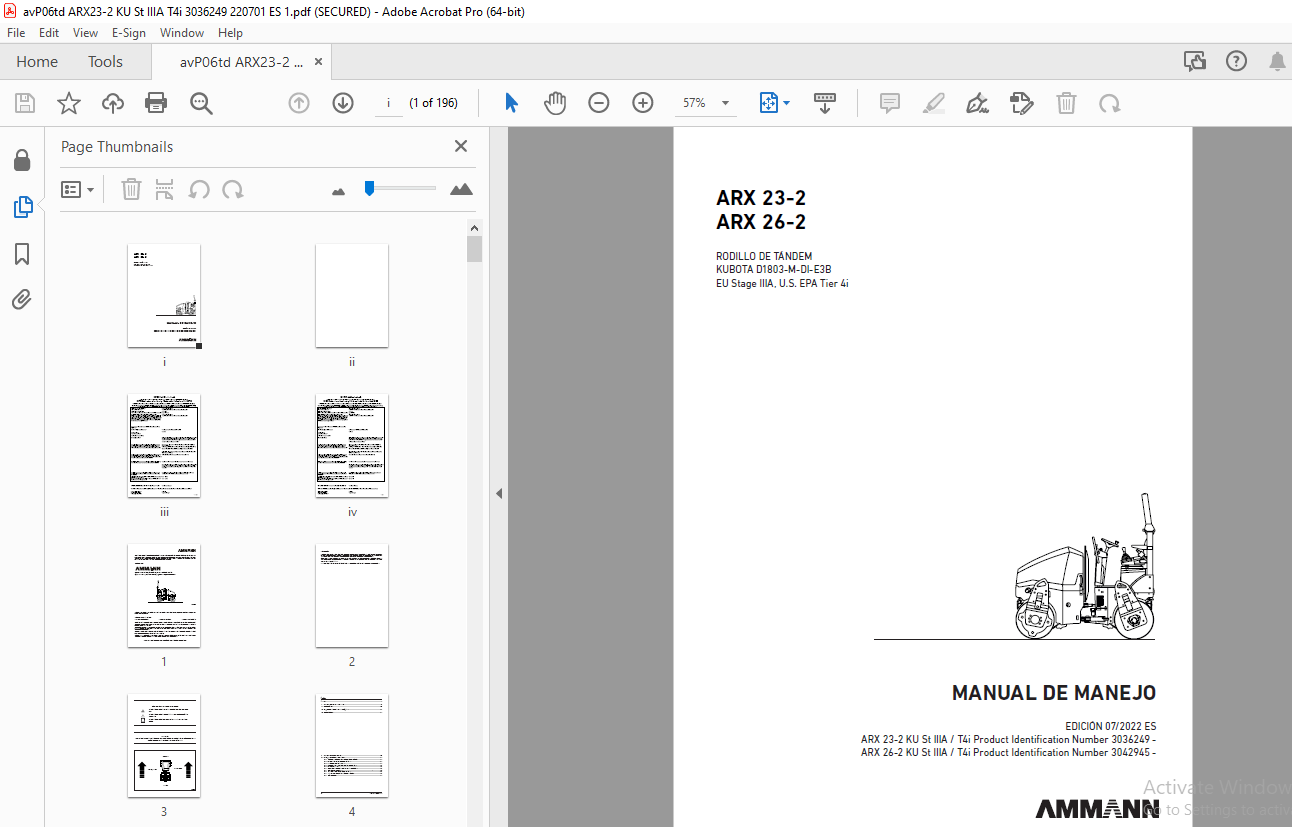The width and height of the screenshot is (1292, 827).
Task: Open the E-Sign menu
Action: 129,33
